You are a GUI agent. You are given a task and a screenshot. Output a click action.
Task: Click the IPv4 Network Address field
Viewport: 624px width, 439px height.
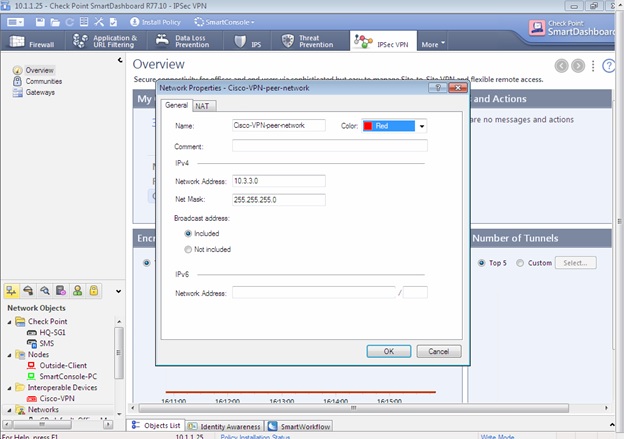[x=279, y=181]
